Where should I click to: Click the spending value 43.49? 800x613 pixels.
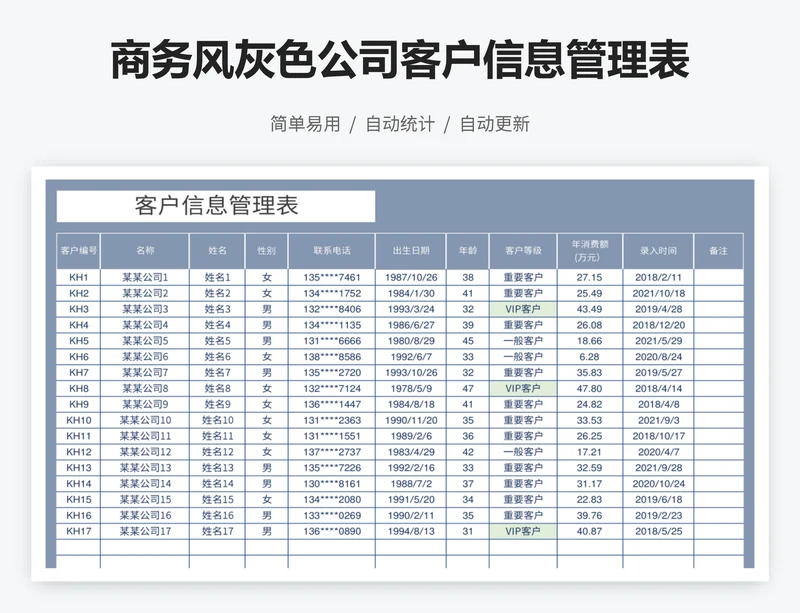click(590, 309)
